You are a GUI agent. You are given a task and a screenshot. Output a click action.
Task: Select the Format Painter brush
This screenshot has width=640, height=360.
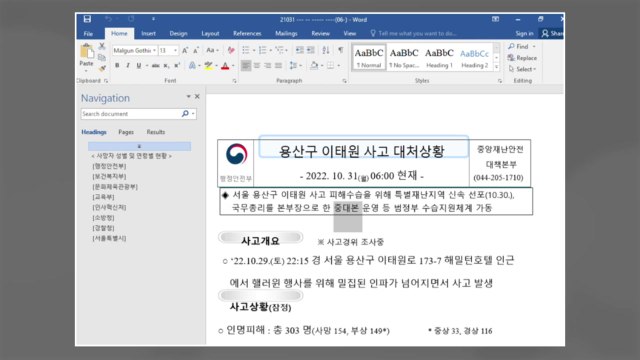tap(102, 68)
